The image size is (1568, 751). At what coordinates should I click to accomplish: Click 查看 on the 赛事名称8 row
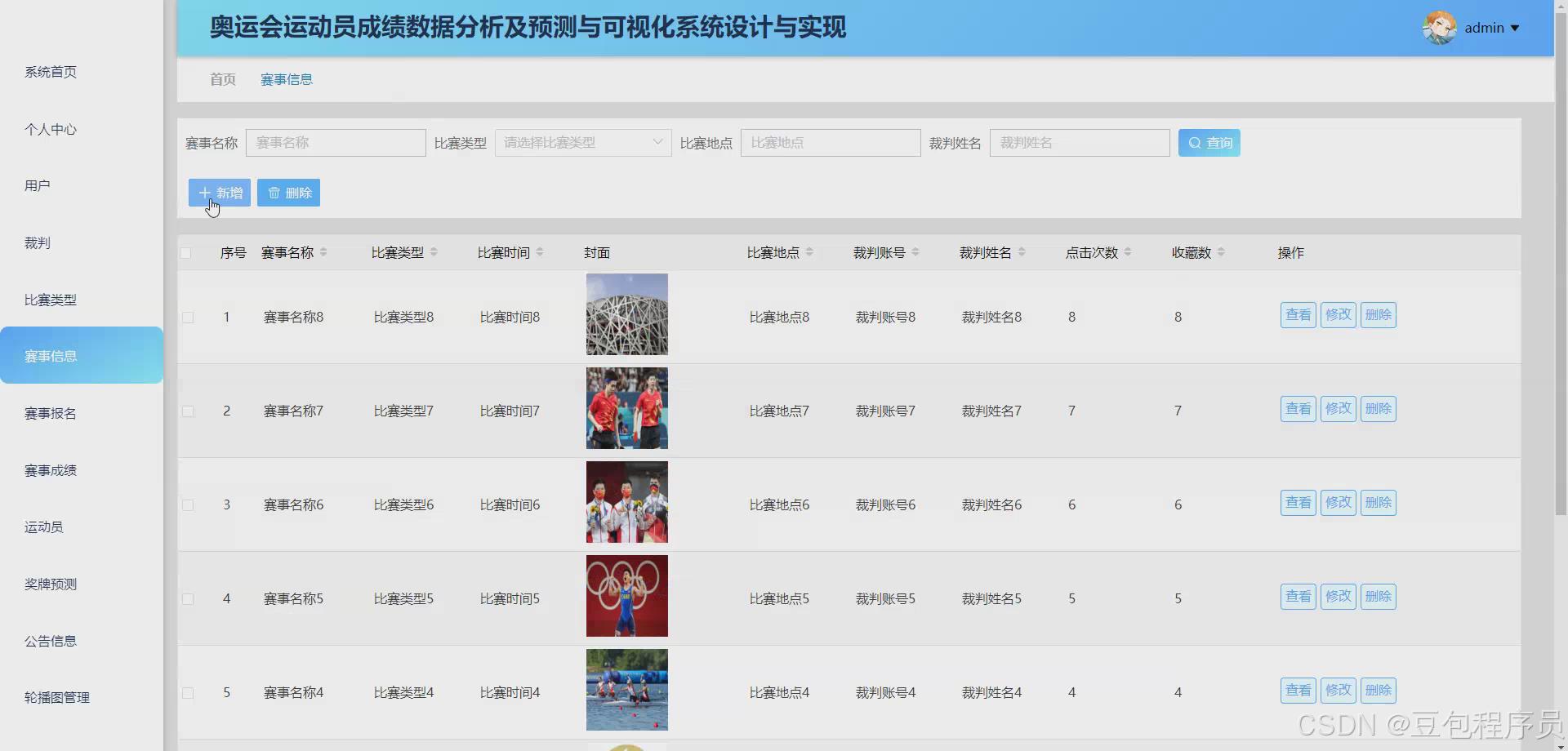click(x=1297, y=314)
